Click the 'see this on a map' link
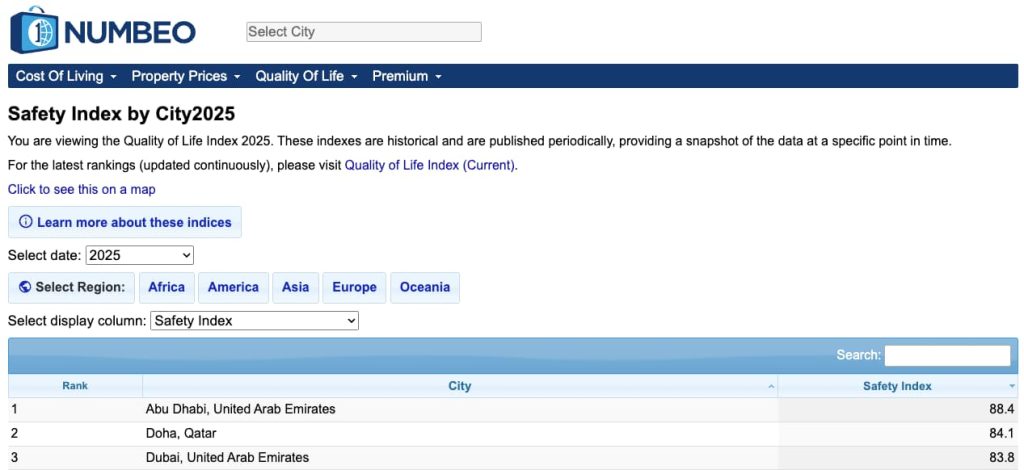 82,189
